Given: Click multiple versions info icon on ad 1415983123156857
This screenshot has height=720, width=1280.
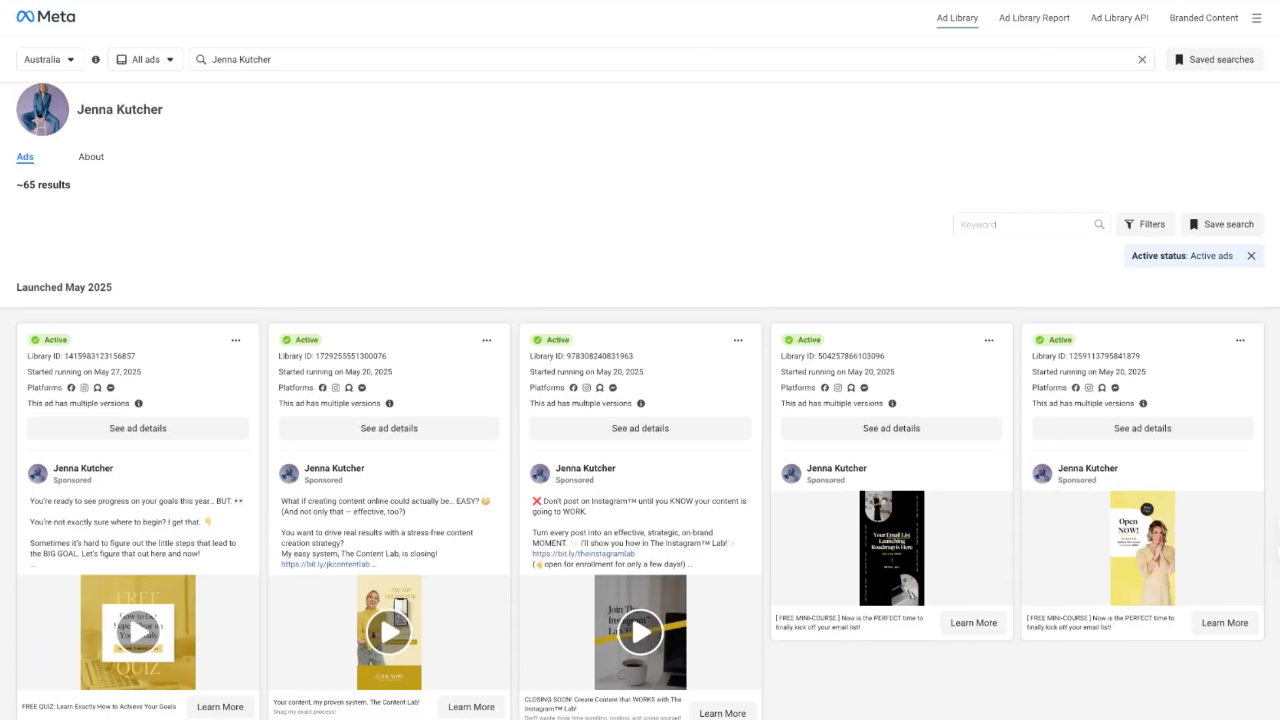Looking at the screenshot, I should point(138,404).
